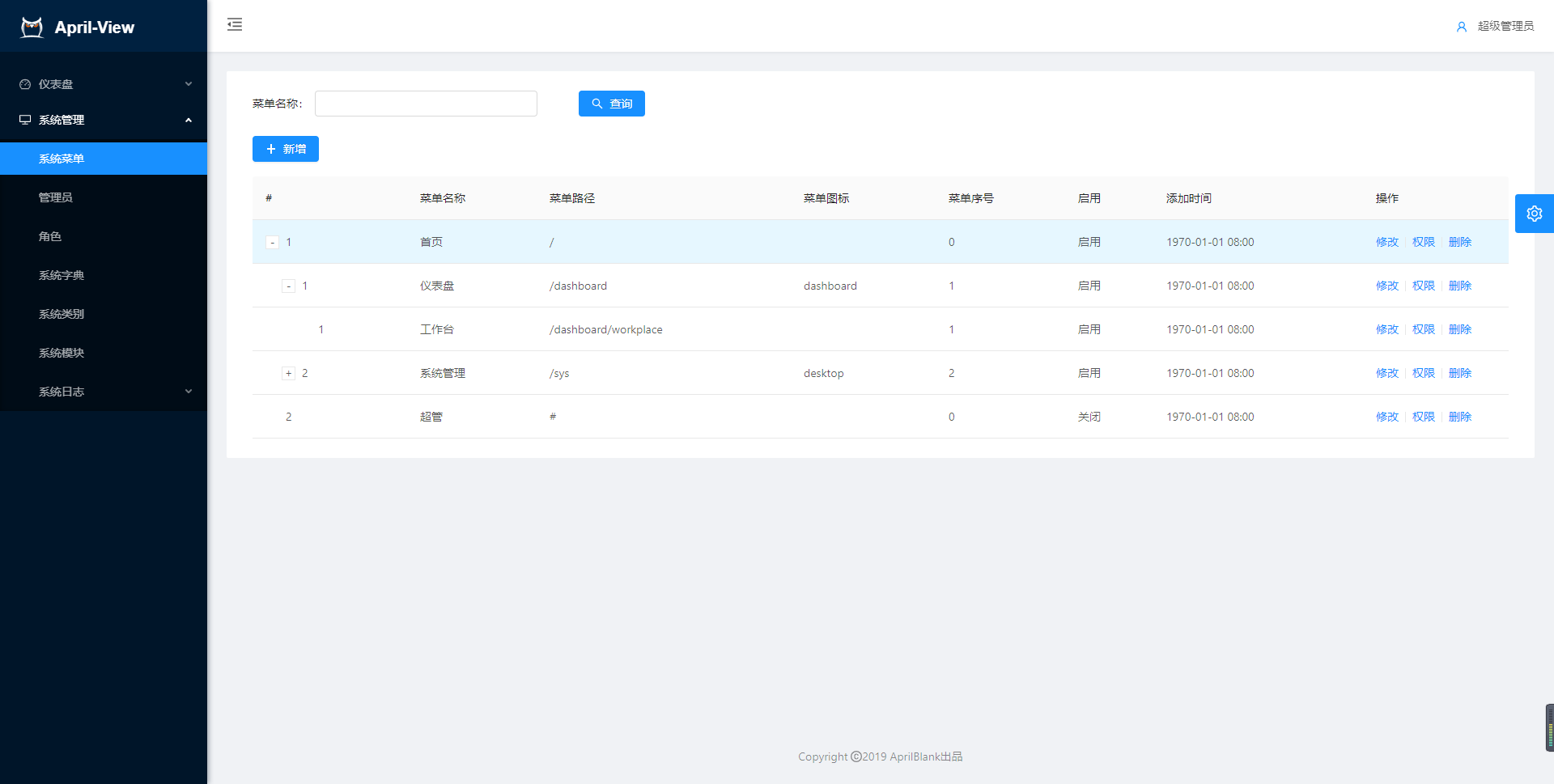The height and width of the screenshot is (784, 1554).
Task: Delete the 超管 menu row
Action: (x=1459, y=417)
